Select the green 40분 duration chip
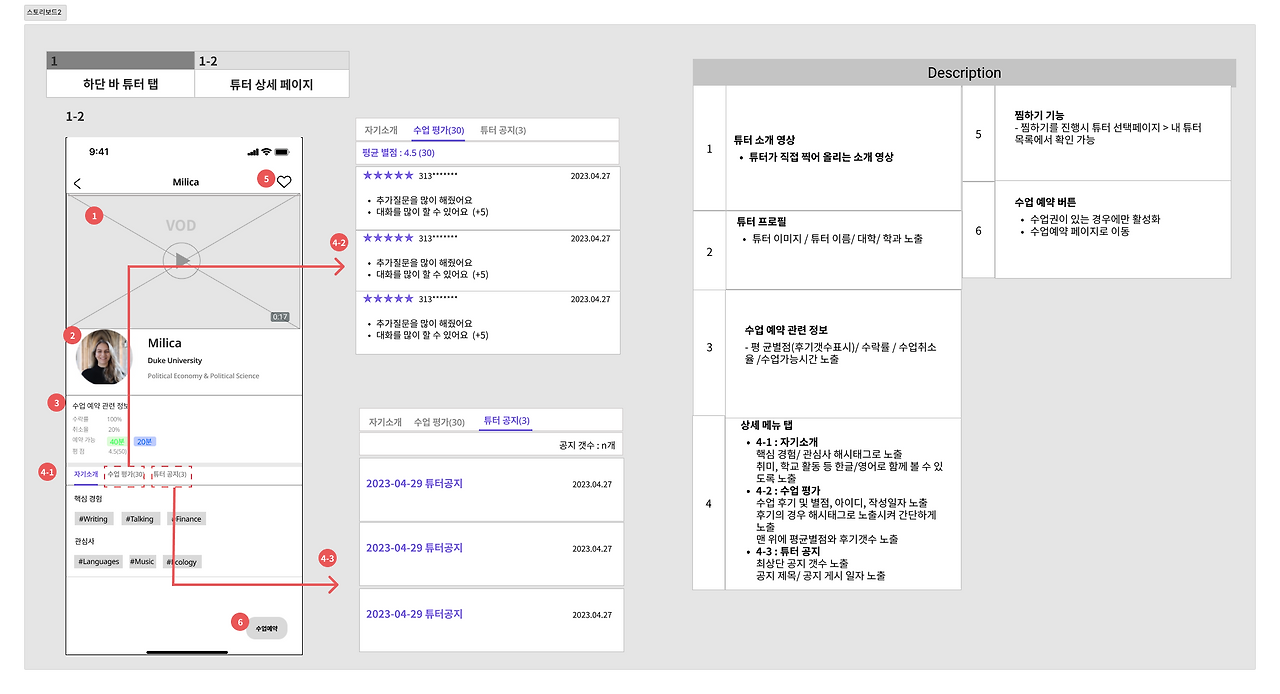This screenshot has width=1280, height=694. pyautogui.click(x=117, y=441)
